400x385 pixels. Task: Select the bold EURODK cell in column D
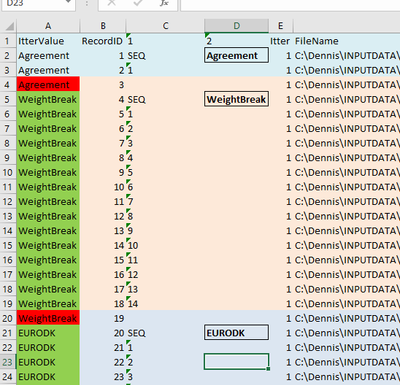coord(236,333)
